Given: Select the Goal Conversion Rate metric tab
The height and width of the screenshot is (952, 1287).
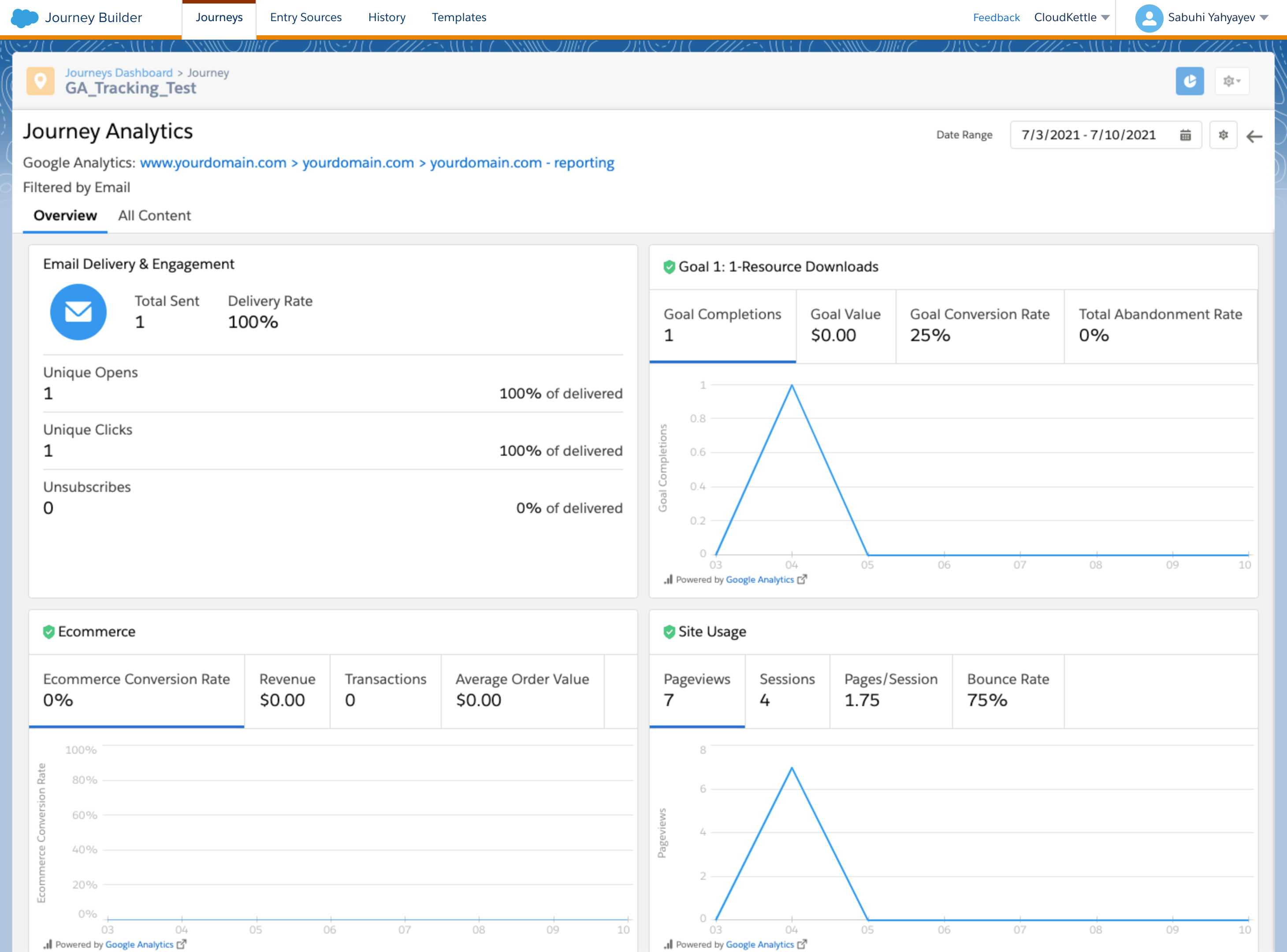Looking at the screenshot, I should [x=979, y=326].
